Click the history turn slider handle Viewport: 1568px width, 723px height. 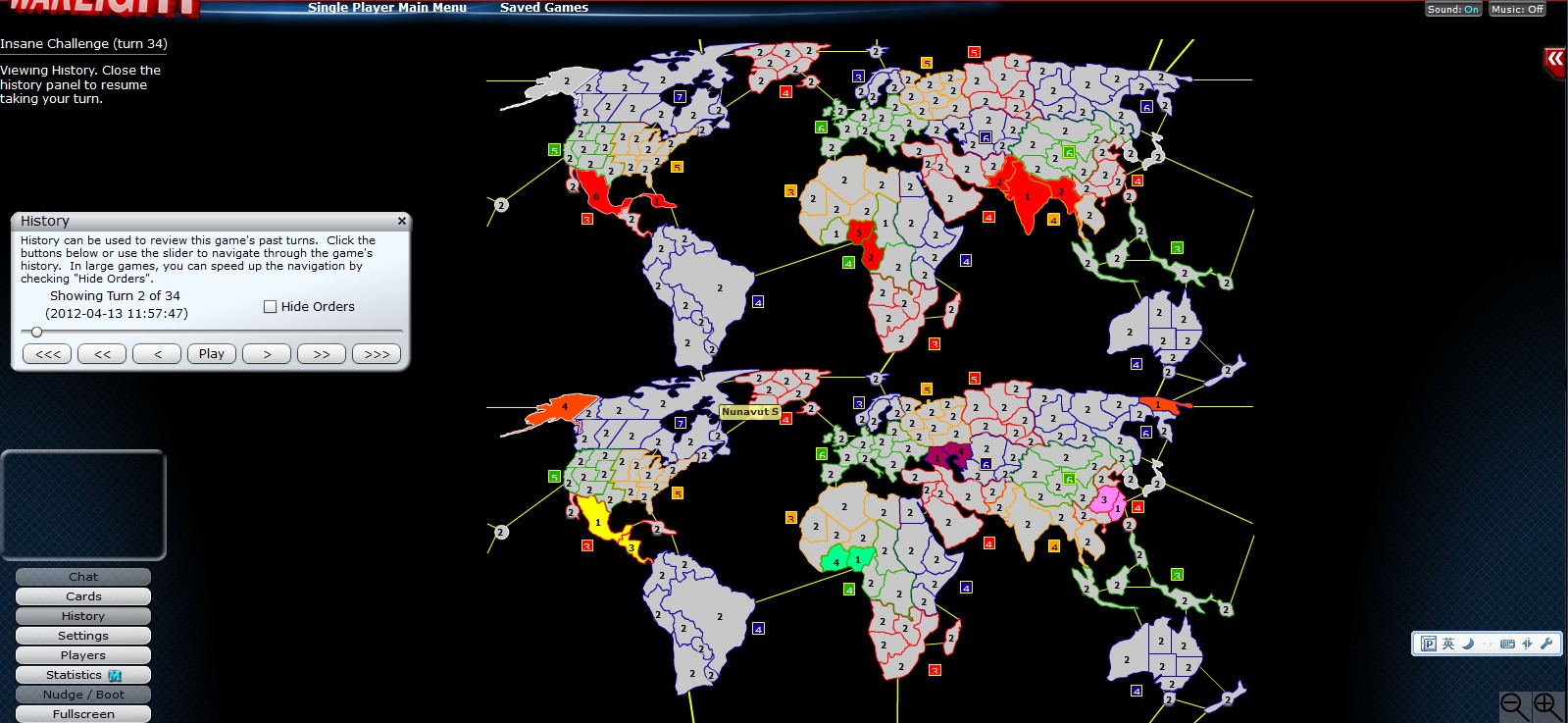coord(36,332)
